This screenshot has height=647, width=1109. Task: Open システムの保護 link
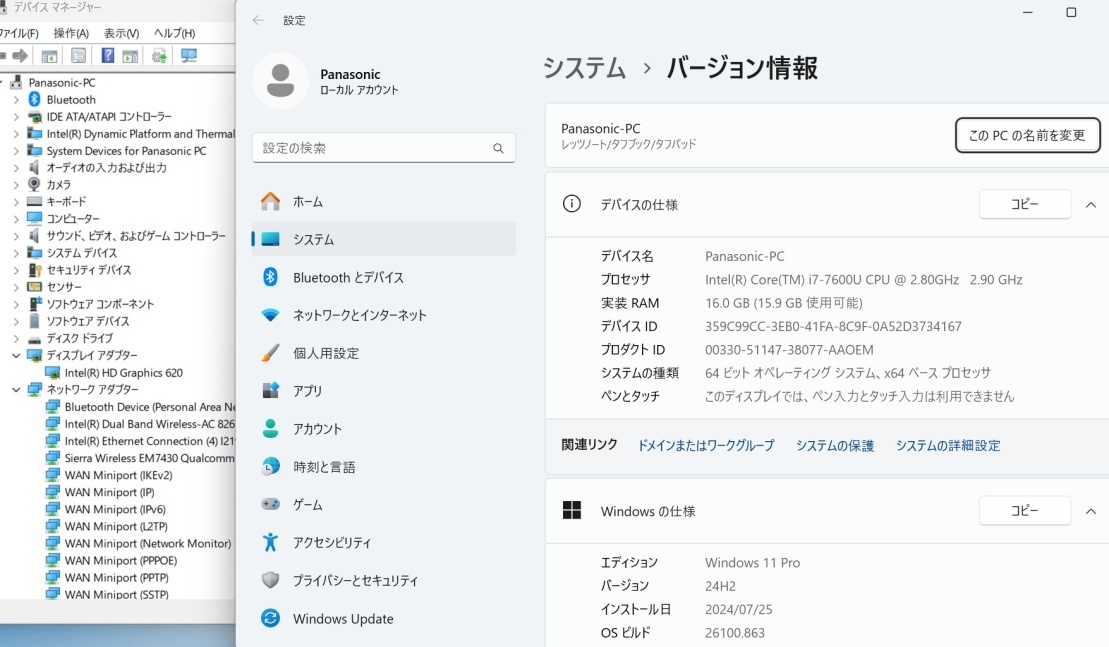click(x=835, y=445)
